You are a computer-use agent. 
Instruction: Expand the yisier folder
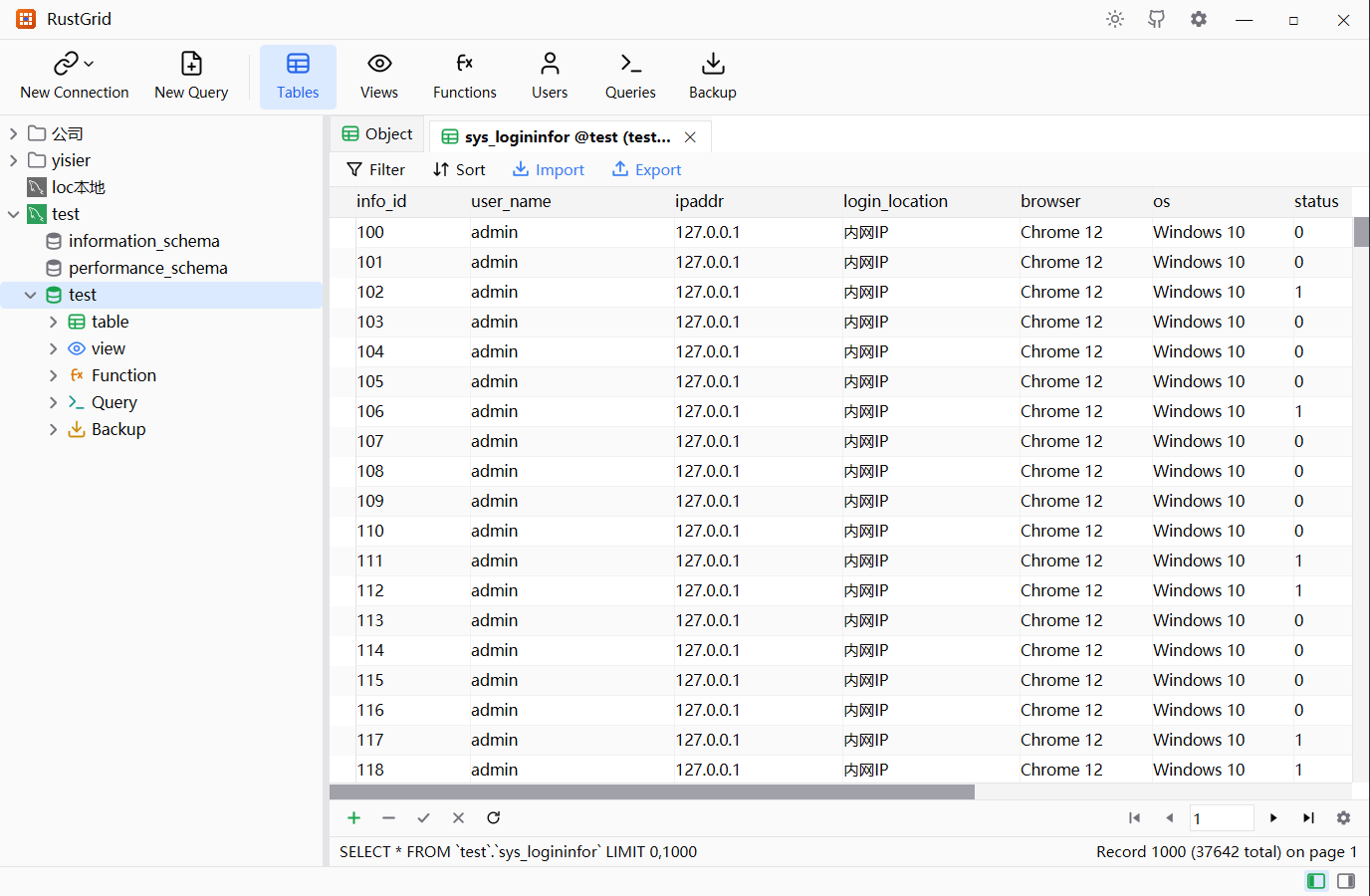(13, 160)
